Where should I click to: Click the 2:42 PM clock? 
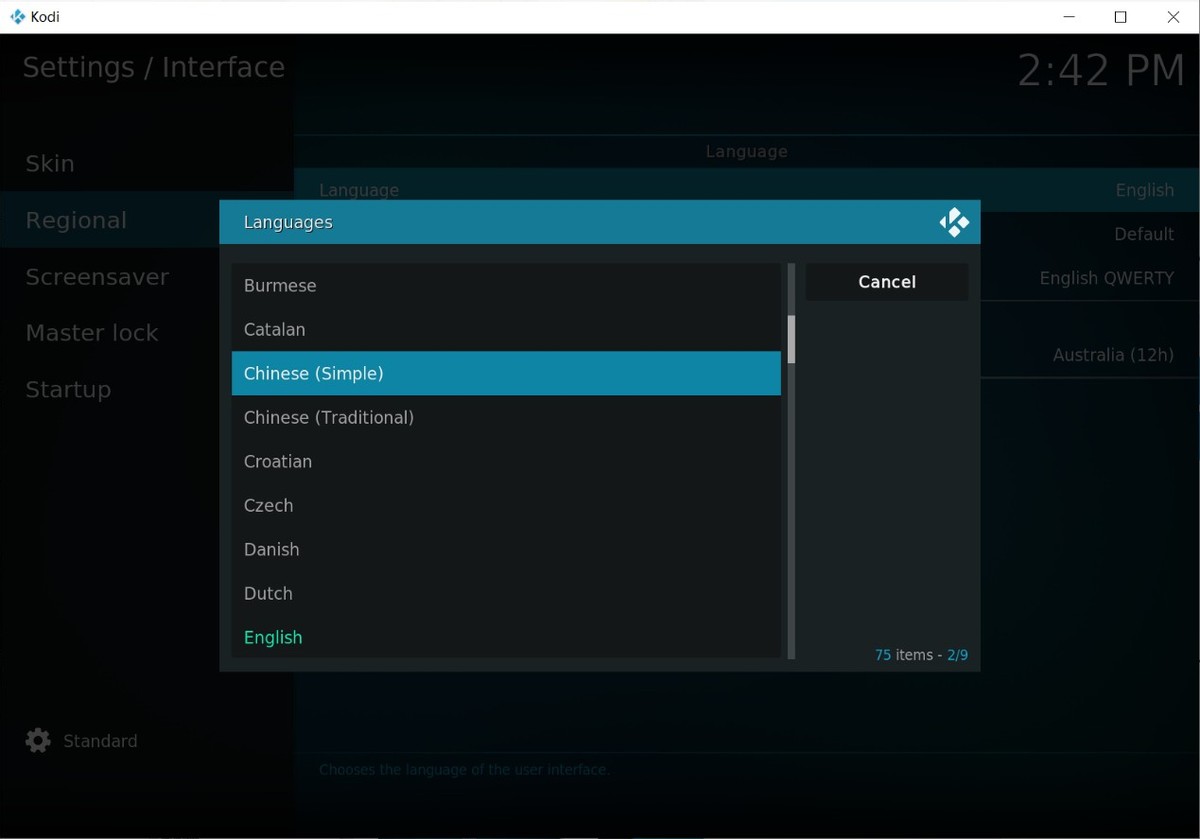[x=1101, y=71]
